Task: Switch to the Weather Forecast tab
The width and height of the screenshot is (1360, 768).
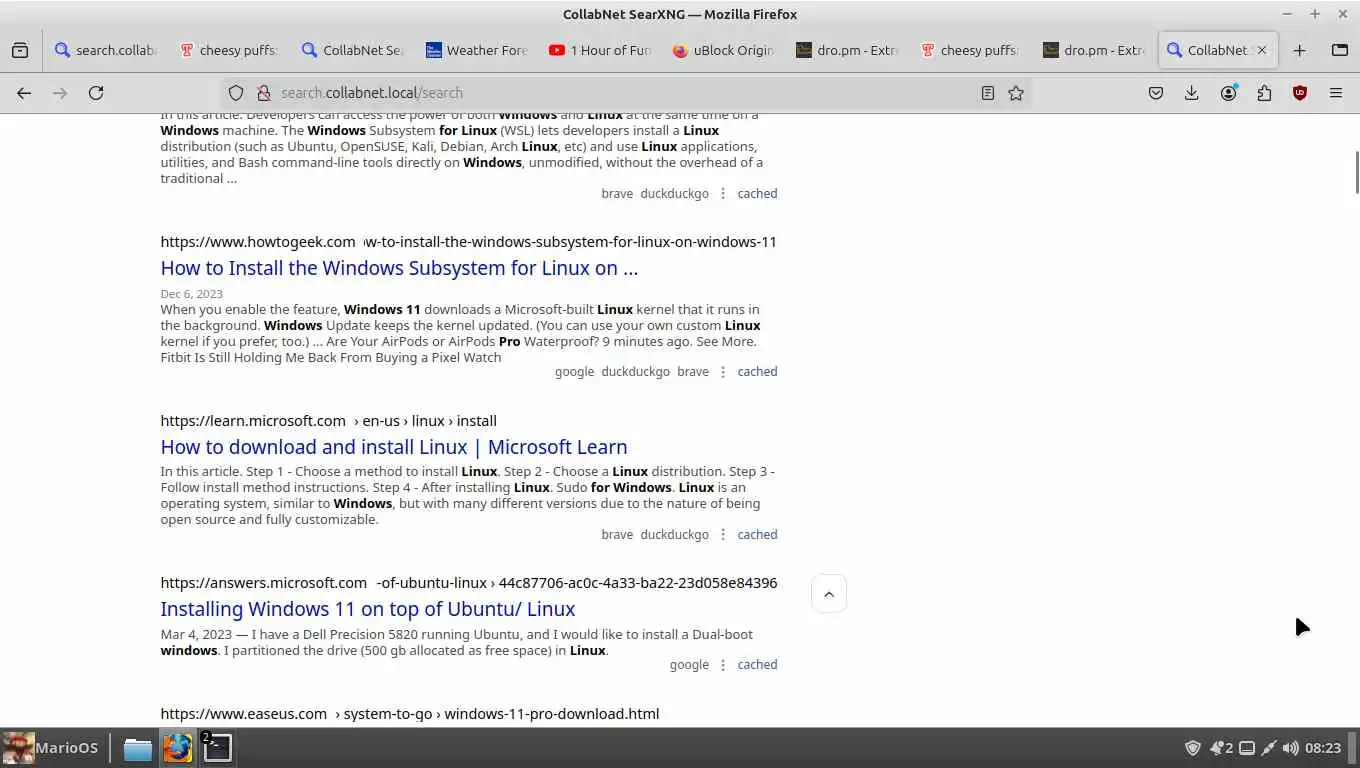Action: pos(477,50)
